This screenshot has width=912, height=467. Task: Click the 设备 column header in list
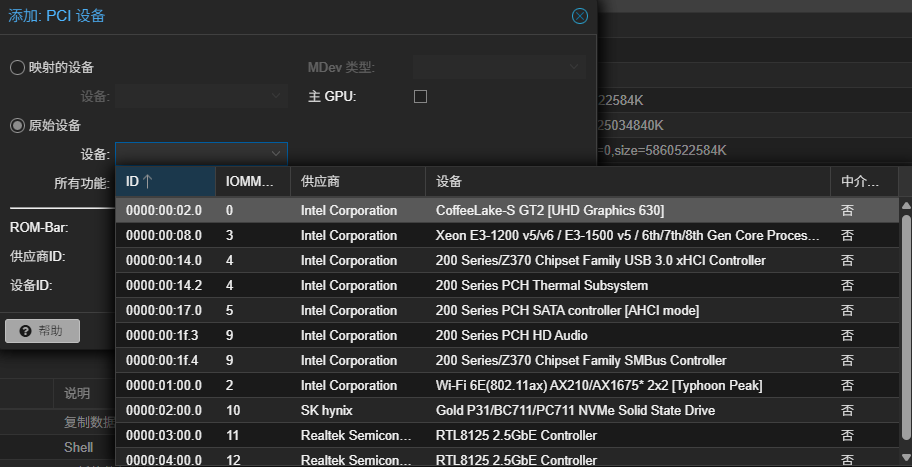click(x=627, y=182)
